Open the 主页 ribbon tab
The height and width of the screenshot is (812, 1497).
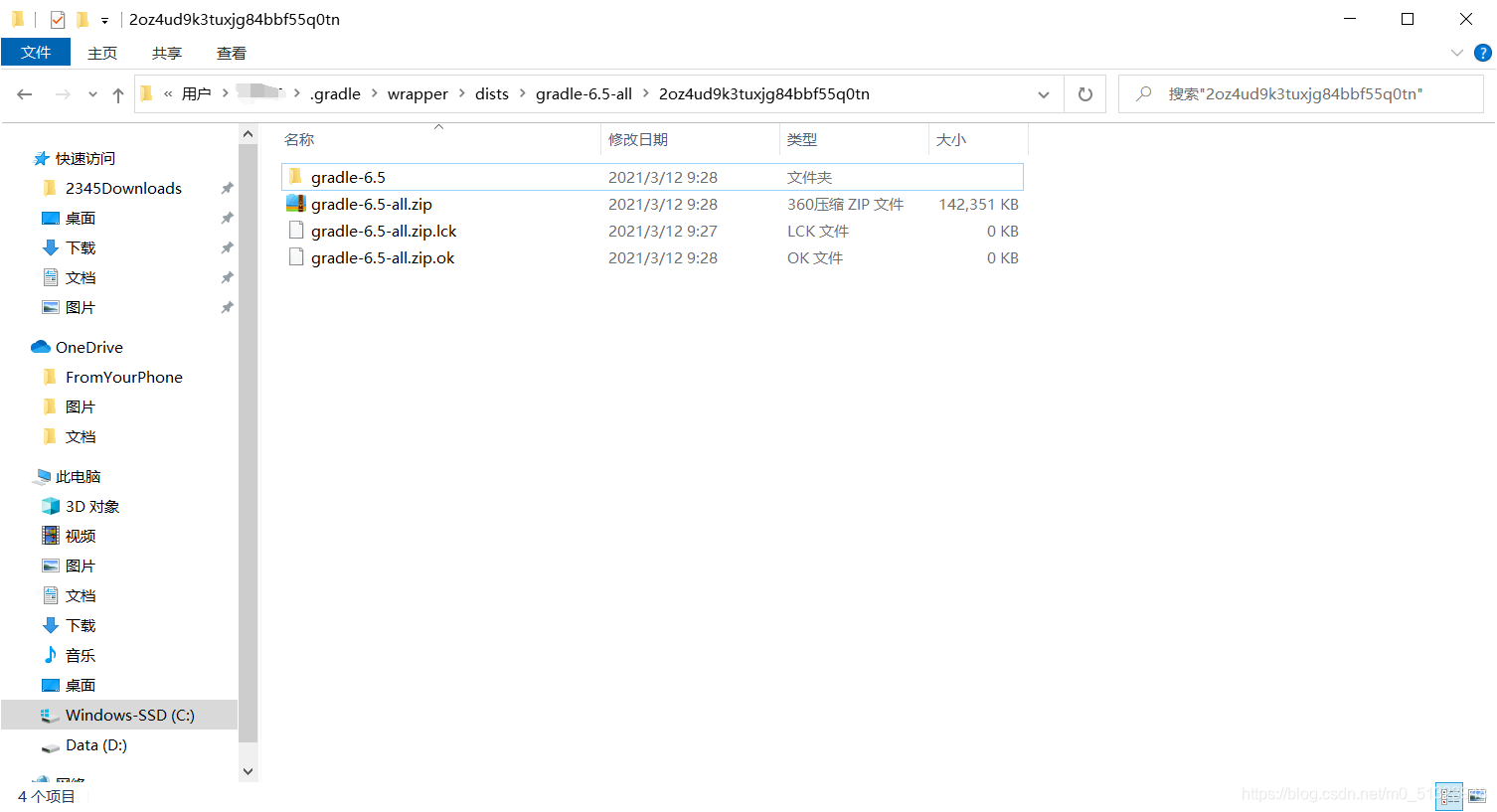point(102,53)
